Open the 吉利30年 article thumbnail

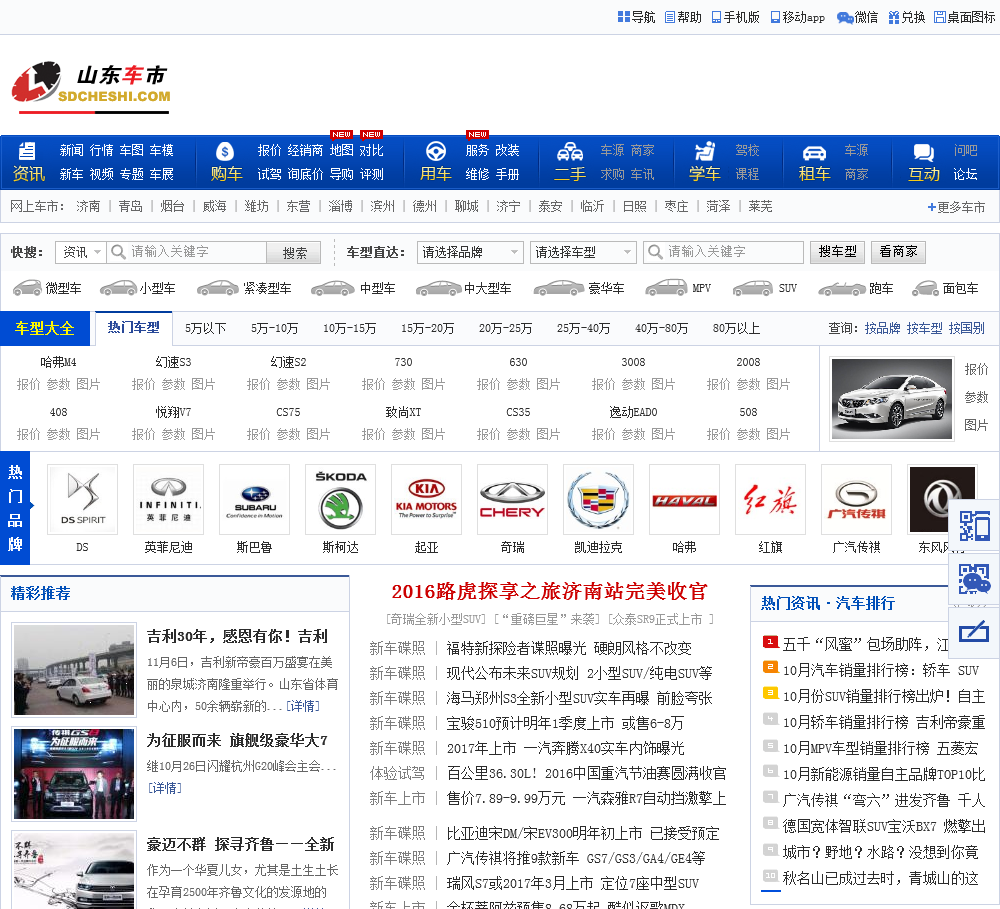[74, 670]
